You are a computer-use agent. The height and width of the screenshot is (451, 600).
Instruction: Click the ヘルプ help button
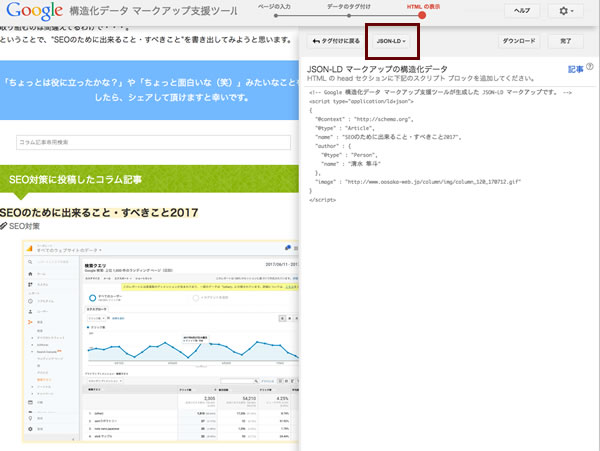[x=521, y=11]
